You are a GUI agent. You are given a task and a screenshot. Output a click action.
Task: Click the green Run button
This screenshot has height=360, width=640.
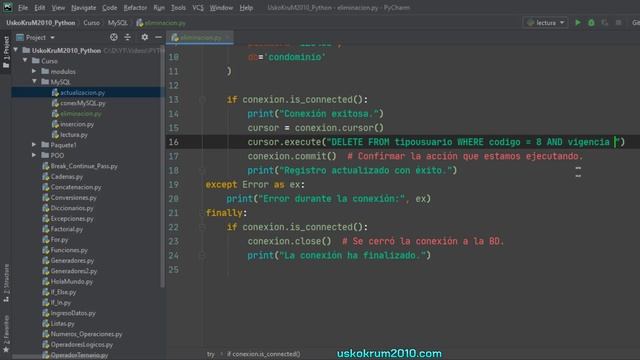(x=578, y=23)
